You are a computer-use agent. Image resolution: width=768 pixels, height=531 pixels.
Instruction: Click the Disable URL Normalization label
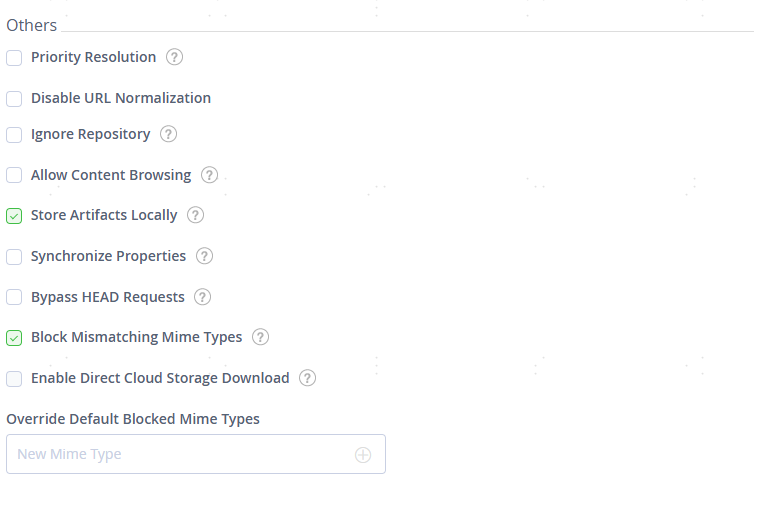(x=121, y=98)
